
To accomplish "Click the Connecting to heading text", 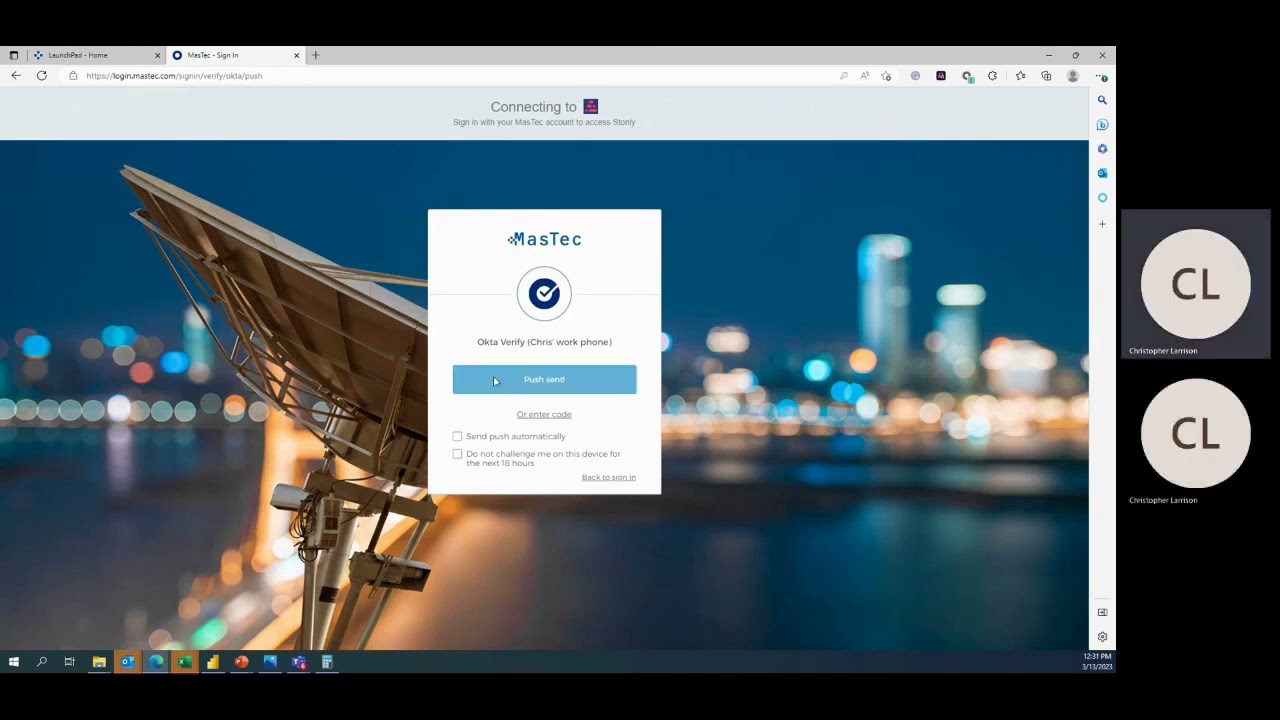I will coord(534,107).
